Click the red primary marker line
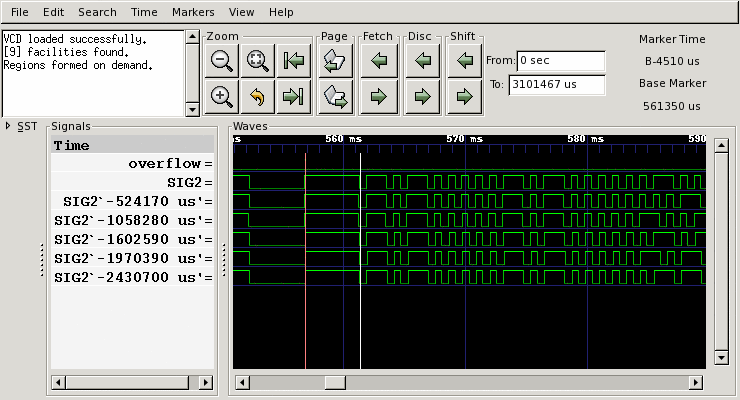 click(305, 259)
